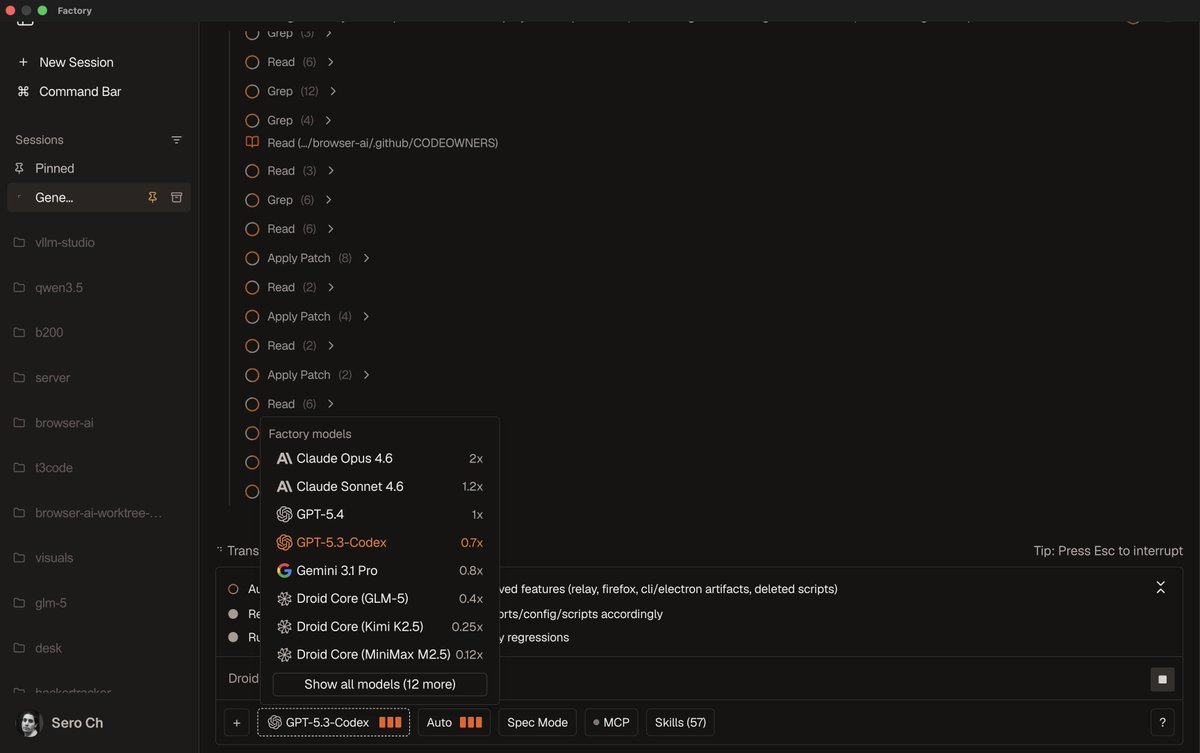Open Skills (57) list
Screen dimensions: 1200x753
pyautogui.click(x=680, y=723)
